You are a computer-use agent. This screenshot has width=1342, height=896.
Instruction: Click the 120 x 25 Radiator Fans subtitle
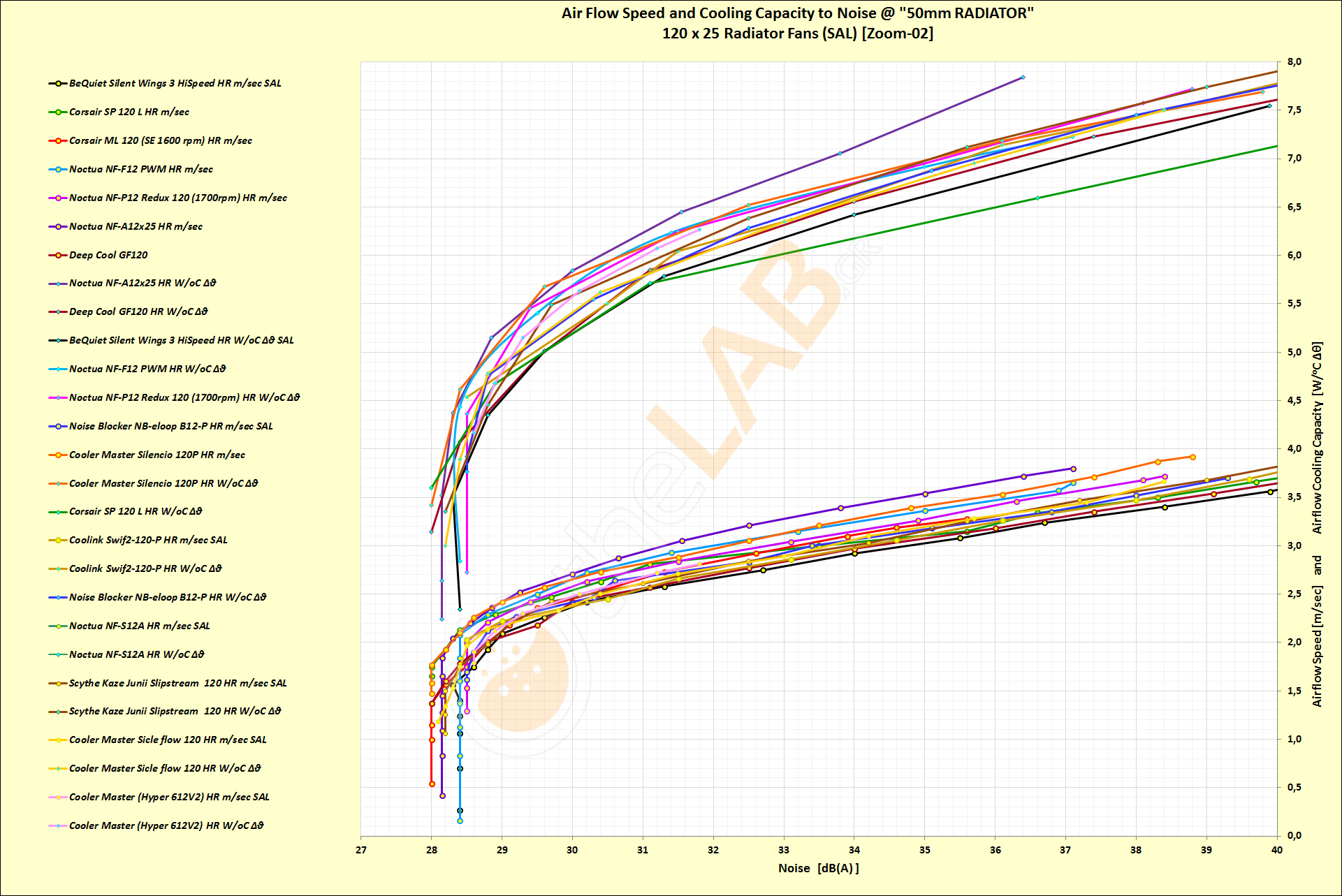coord(797,34)
